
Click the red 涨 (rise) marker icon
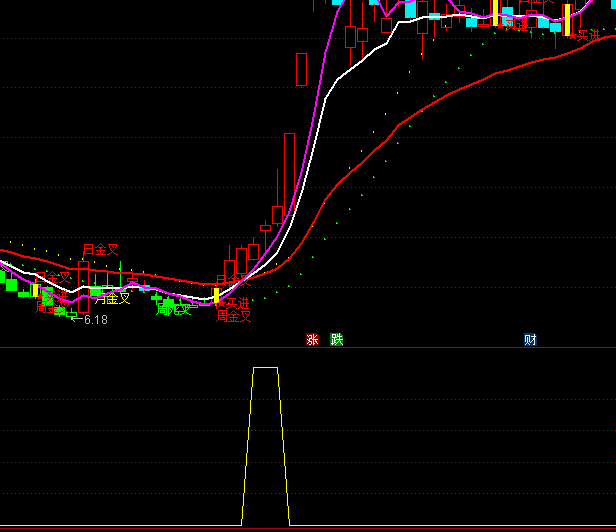coord(312,340)
